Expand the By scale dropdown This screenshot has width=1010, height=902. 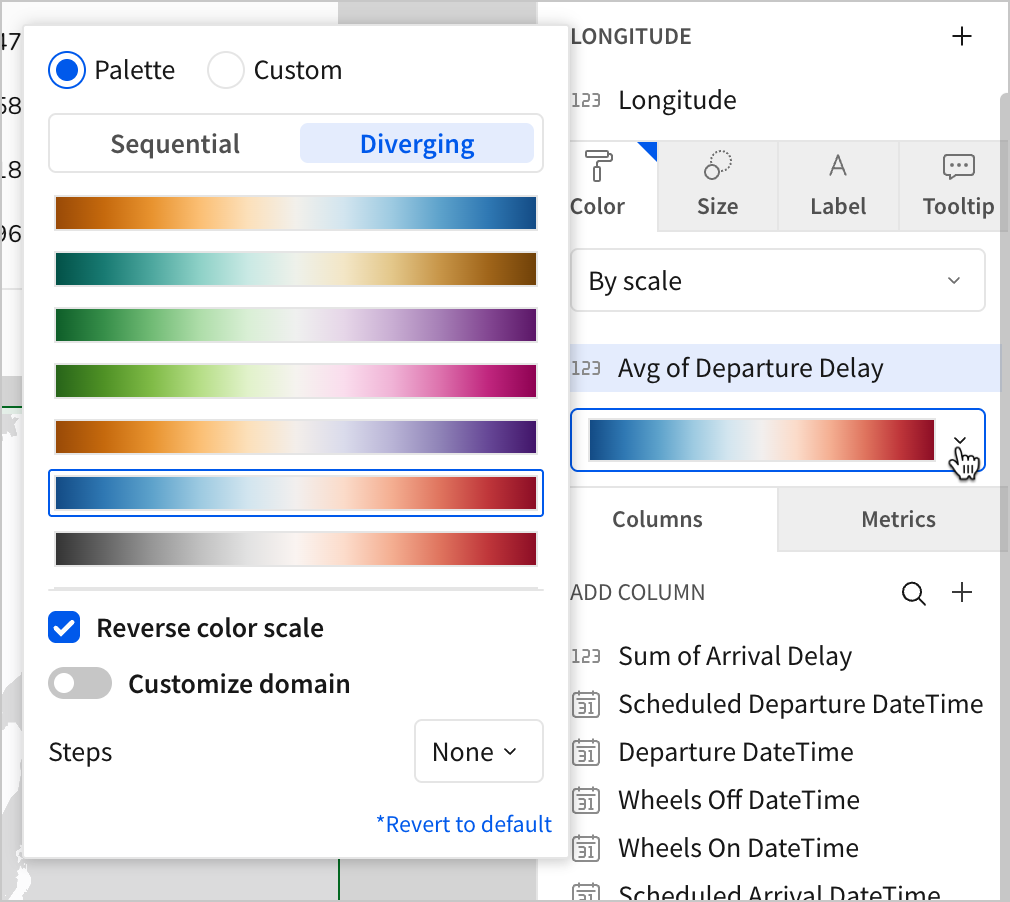pyautogui.click(x=777, y=281)
